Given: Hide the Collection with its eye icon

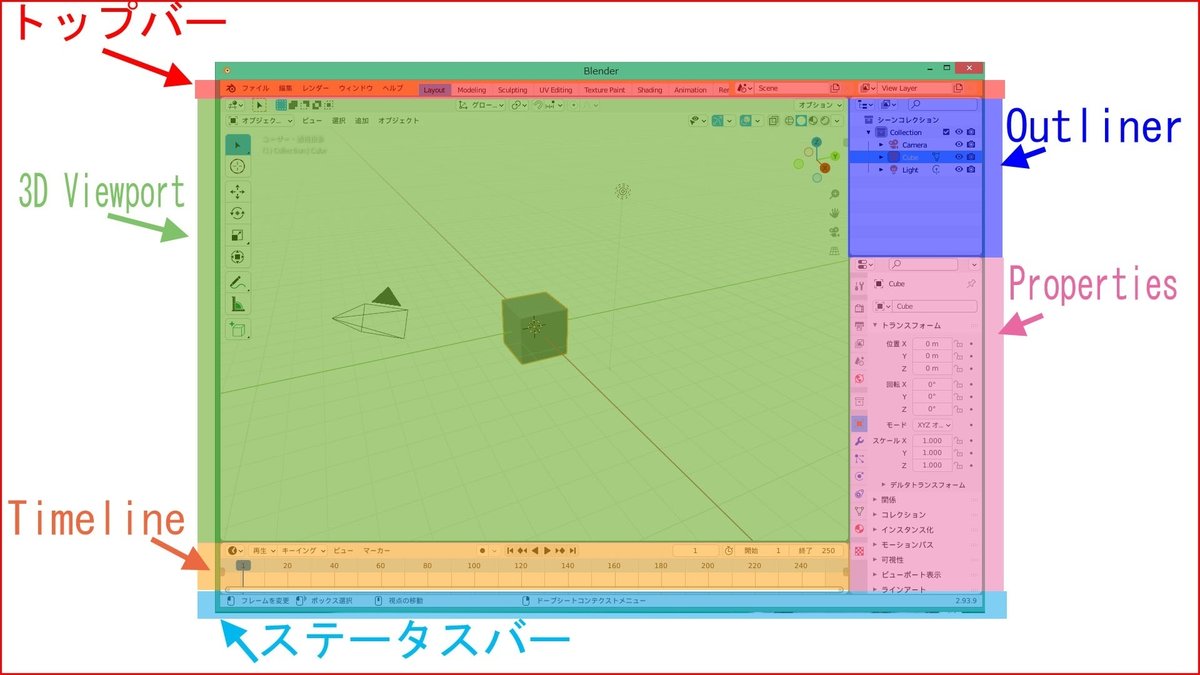Looking at the screenshot, I should coord(959,132).
